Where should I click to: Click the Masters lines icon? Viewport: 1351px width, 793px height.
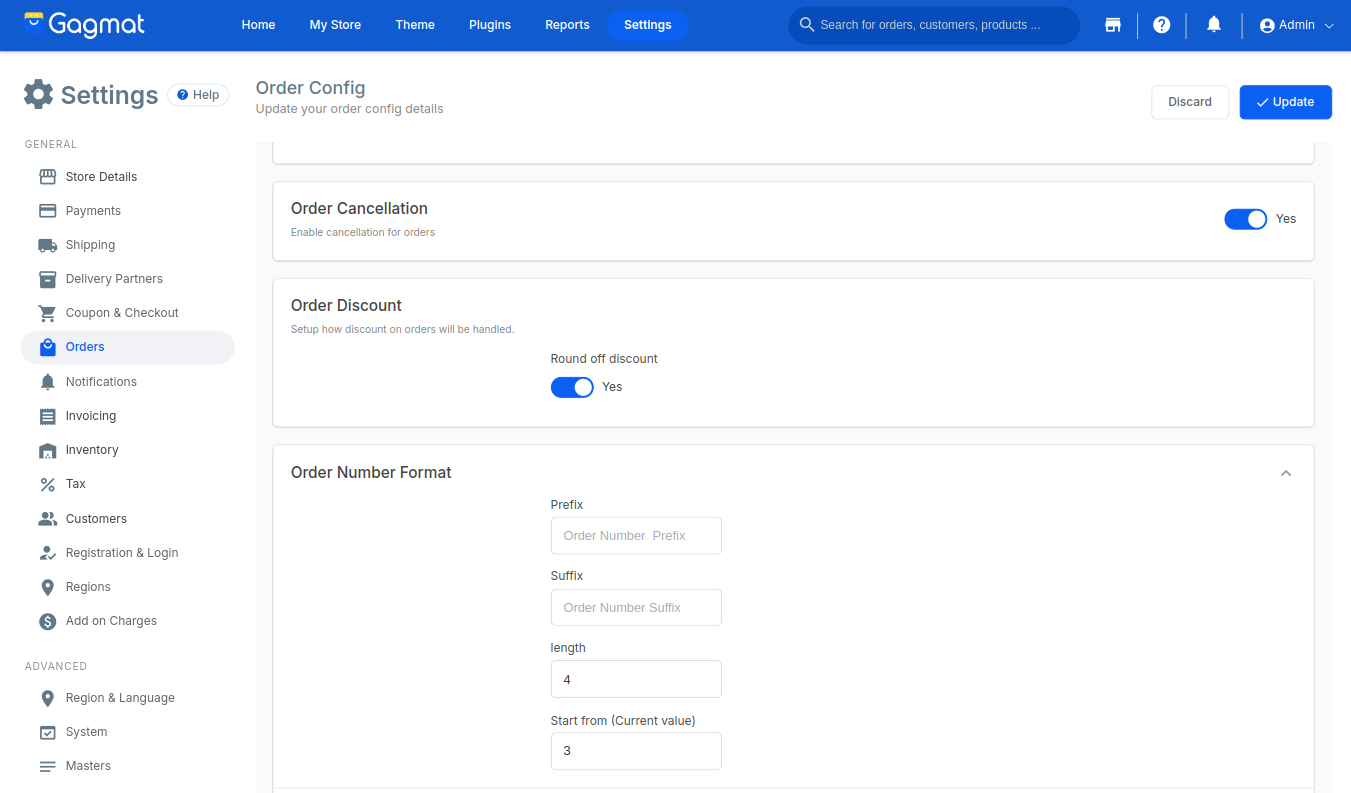[47, 766]
